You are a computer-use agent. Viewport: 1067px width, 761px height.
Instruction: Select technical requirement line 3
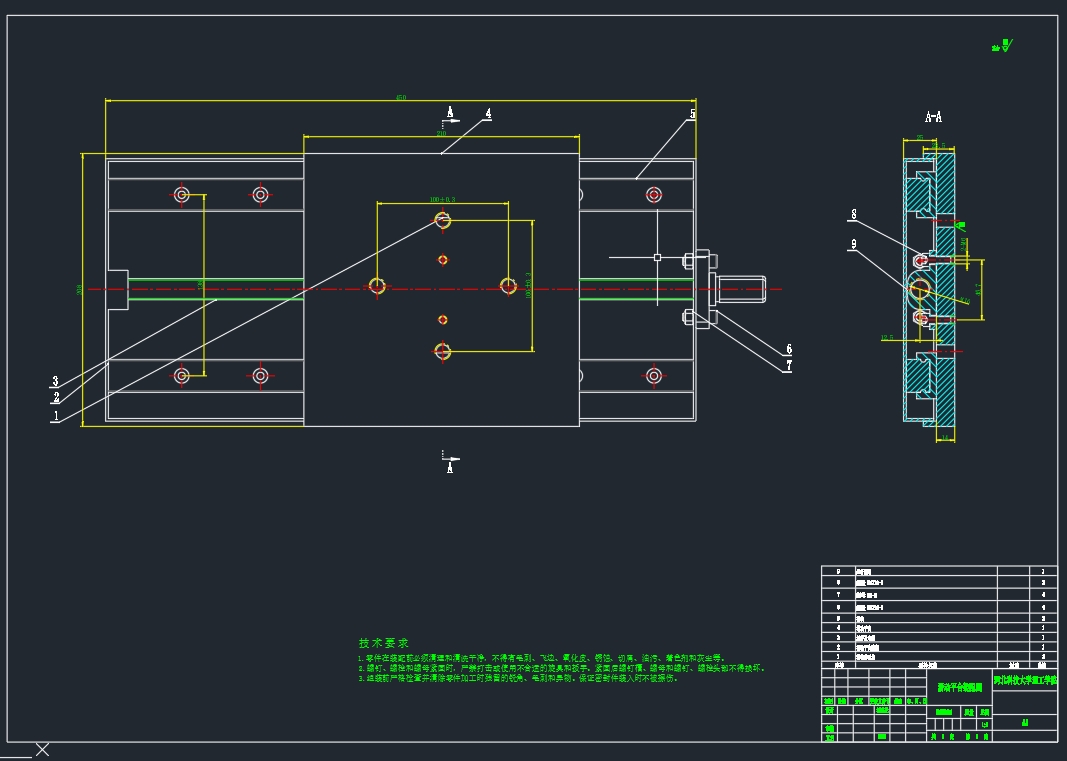518,678
